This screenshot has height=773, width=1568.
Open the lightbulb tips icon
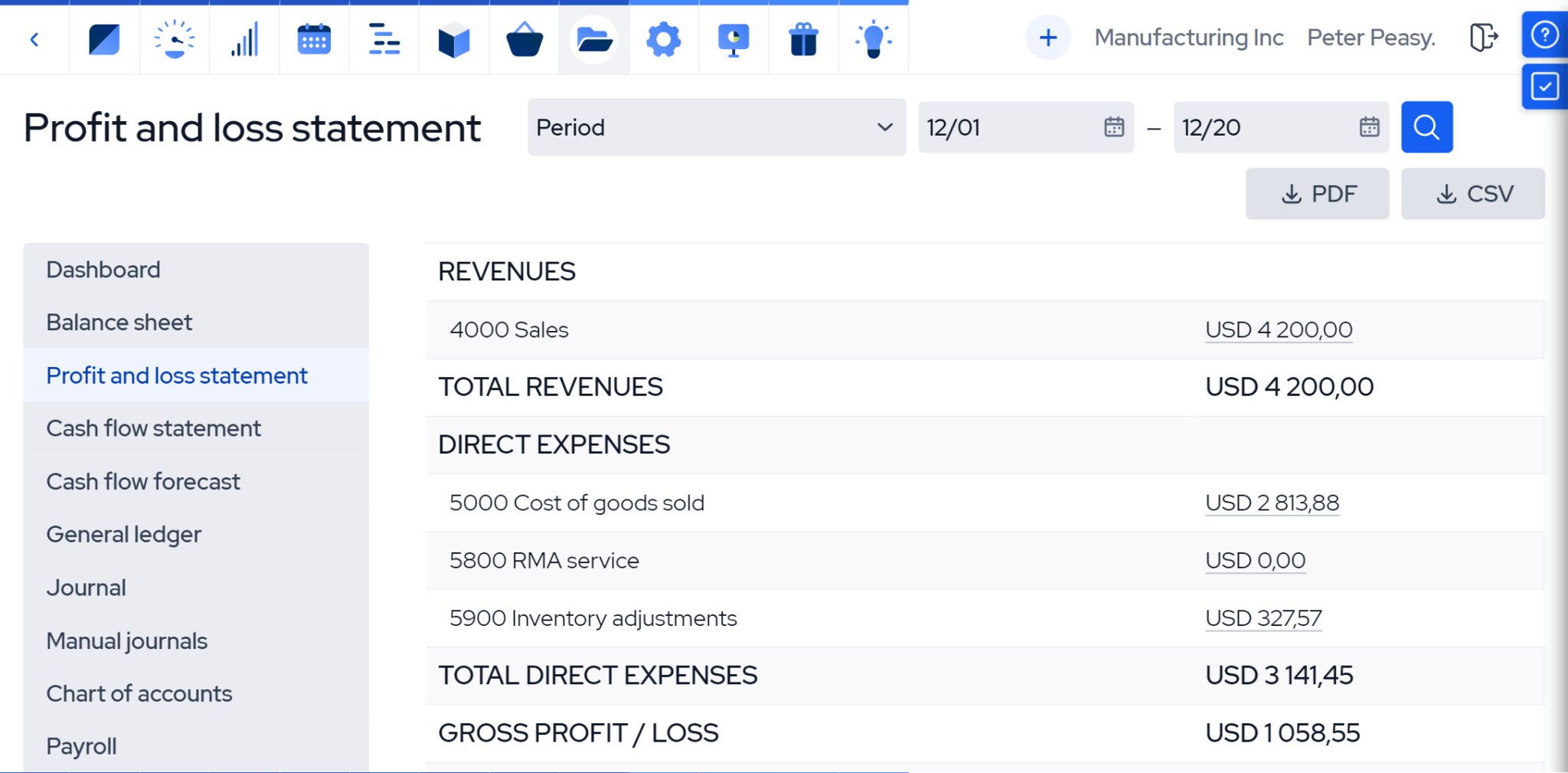pyautogui.click(x=874, y=38)
